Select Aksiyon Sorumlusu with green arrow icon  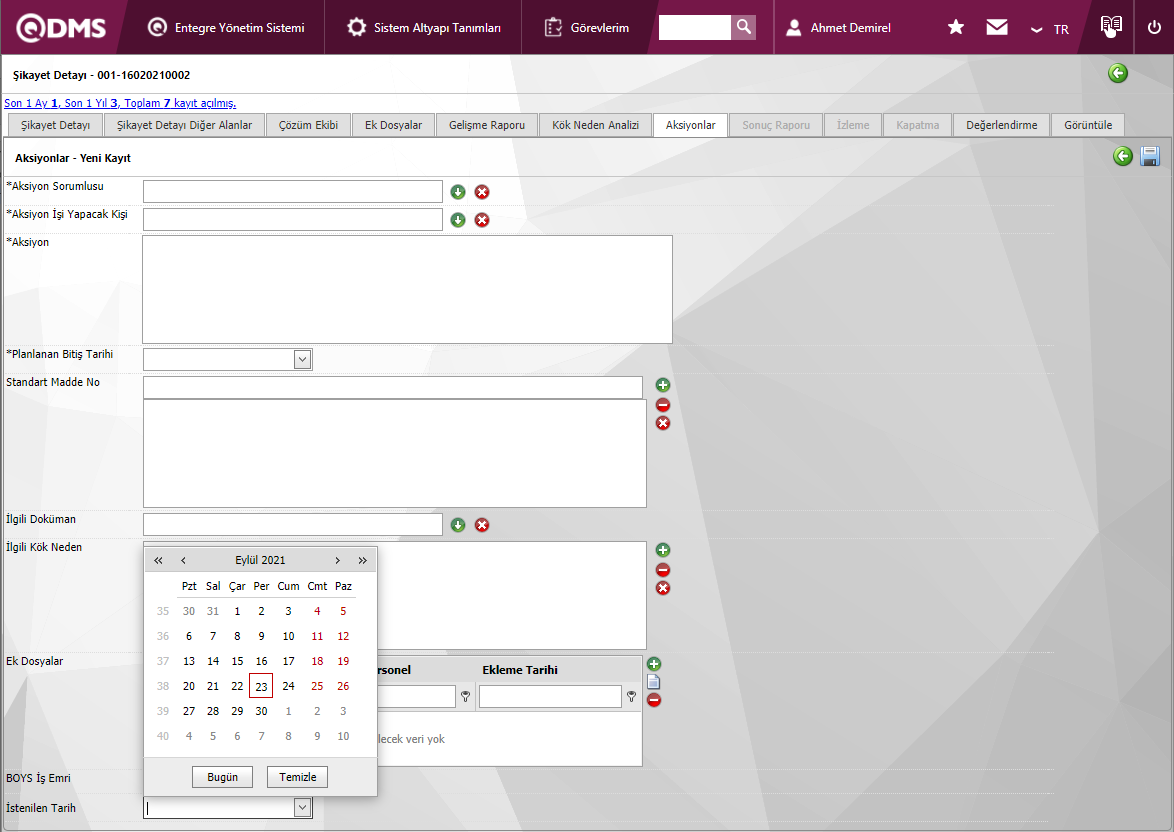point(458,192)
